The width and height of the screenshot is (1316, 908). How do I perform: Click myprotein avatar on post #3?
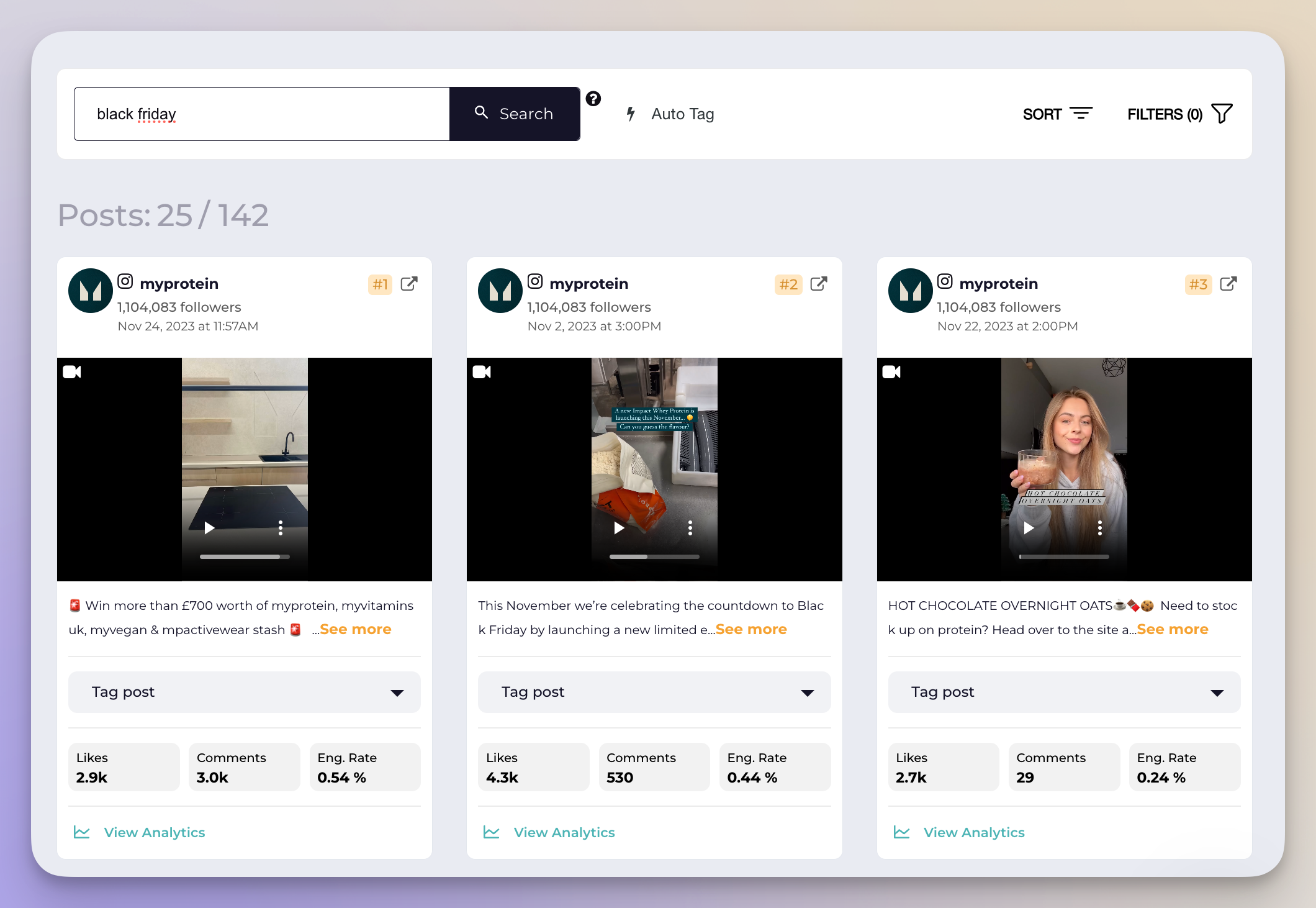coord(911,291)
